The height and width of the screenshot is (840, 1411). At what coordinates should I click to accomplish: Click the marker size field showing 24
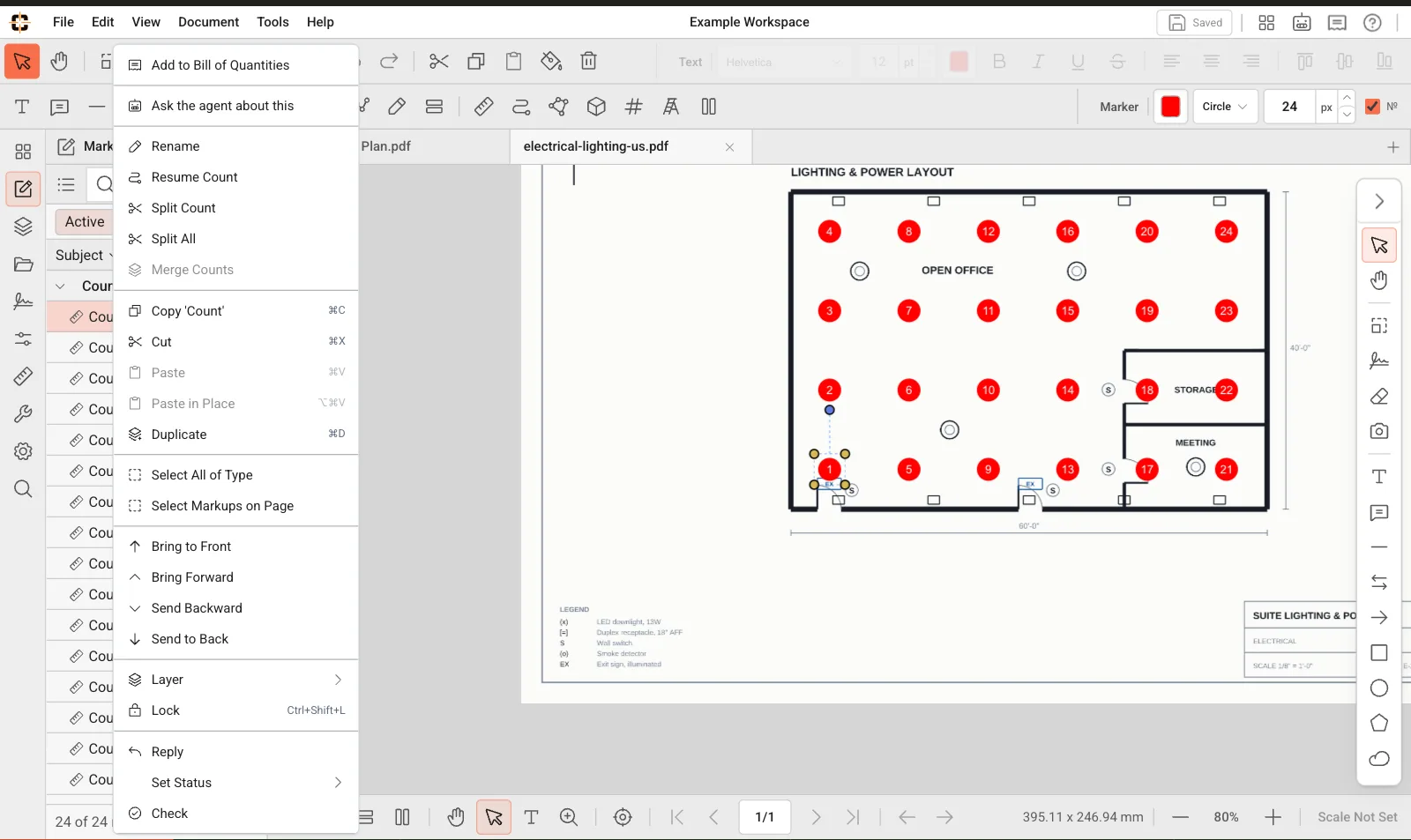(1289, 107)
